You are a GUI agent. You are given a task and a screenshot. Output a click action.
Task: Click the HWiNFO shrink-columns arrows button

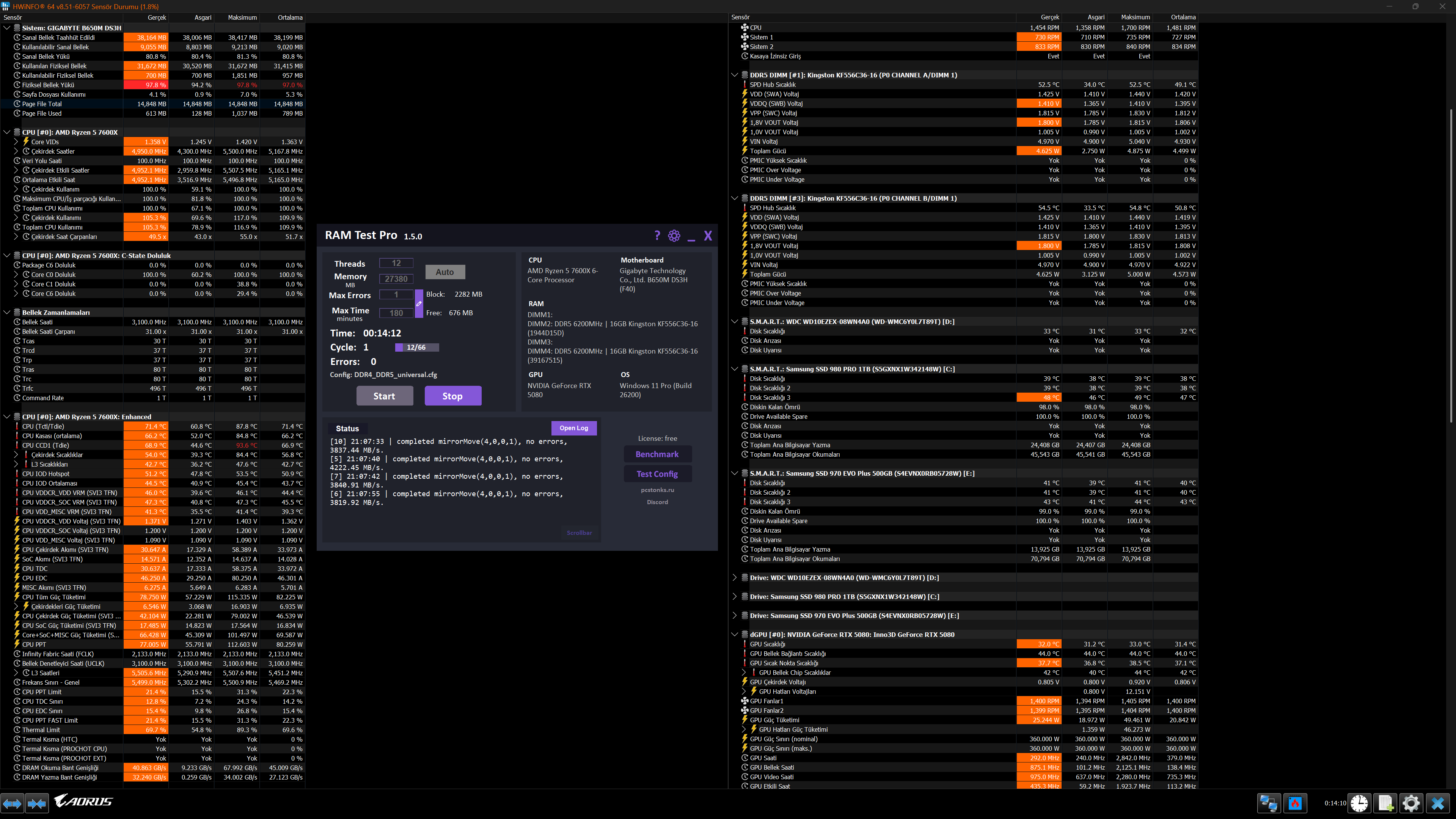click(37, 803)
